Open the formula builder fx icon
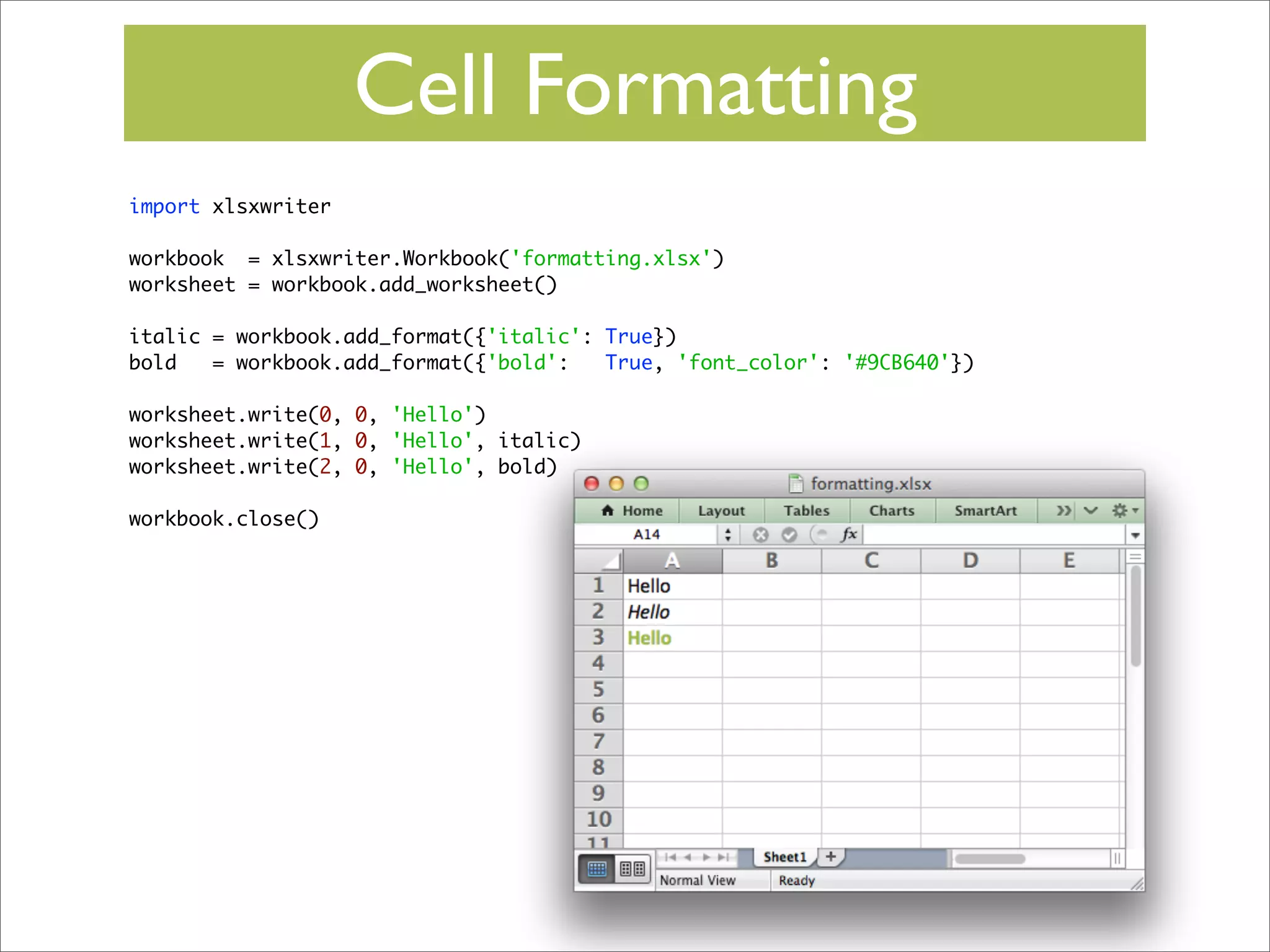1270x952 pixels. coord(849,534)
